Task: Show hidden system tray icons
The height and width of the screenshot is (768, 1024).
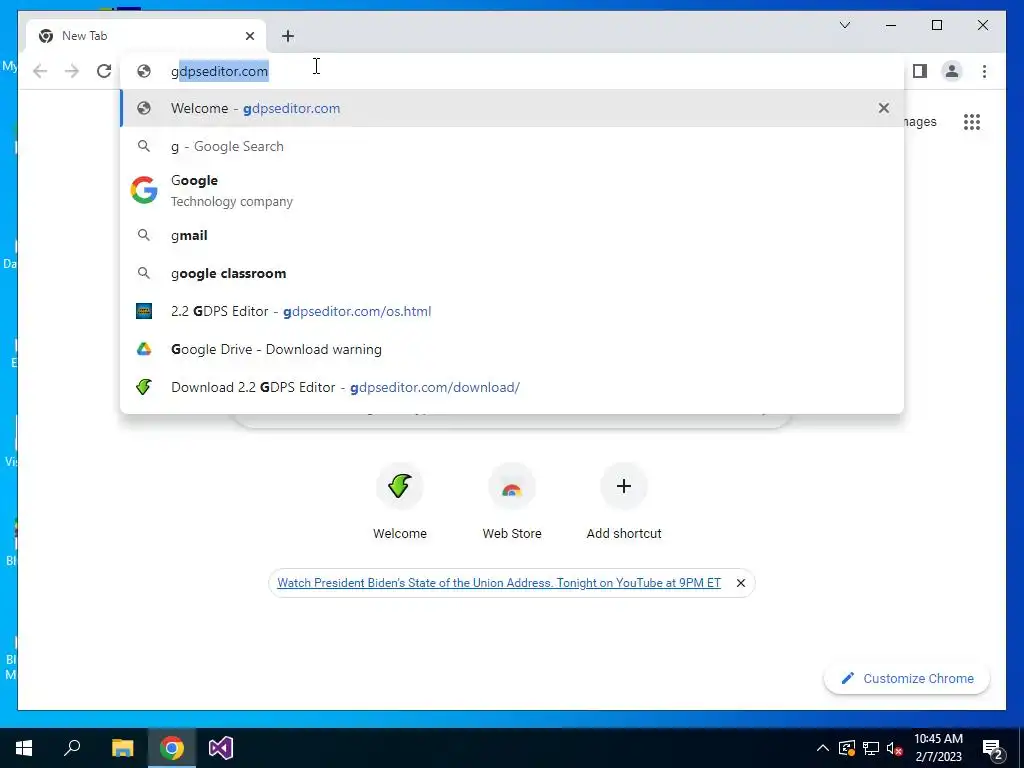Action: coord(823,748)
